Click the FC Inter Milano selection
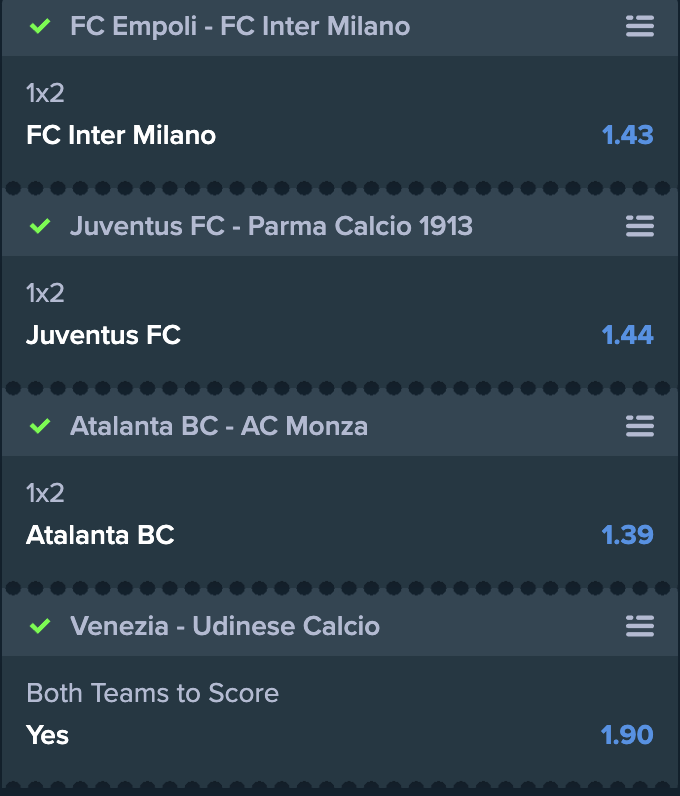The image size is (680, 796). click(x=121, y=135)
